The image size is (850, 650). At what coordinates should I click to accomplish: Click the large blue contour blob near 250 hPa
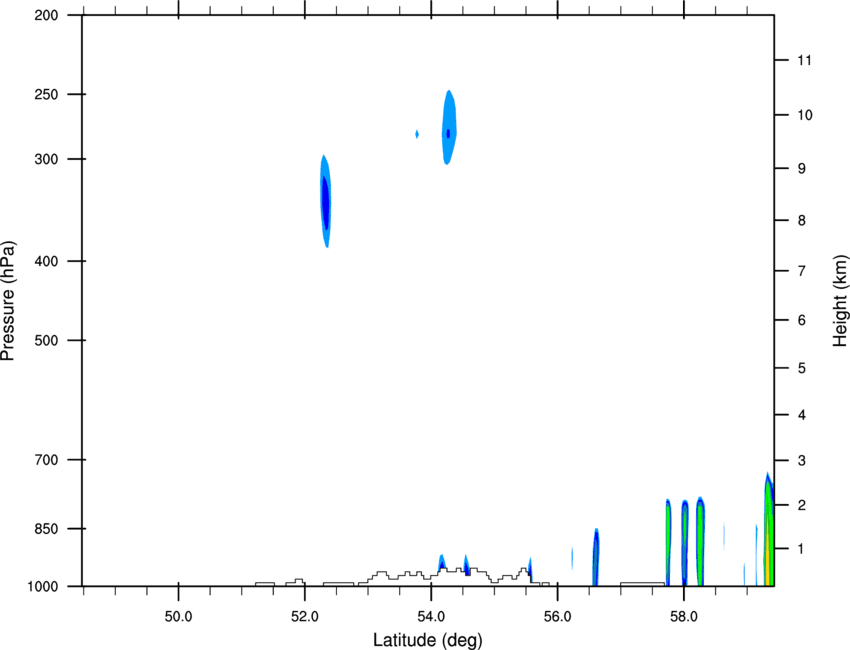coord(449,127)
